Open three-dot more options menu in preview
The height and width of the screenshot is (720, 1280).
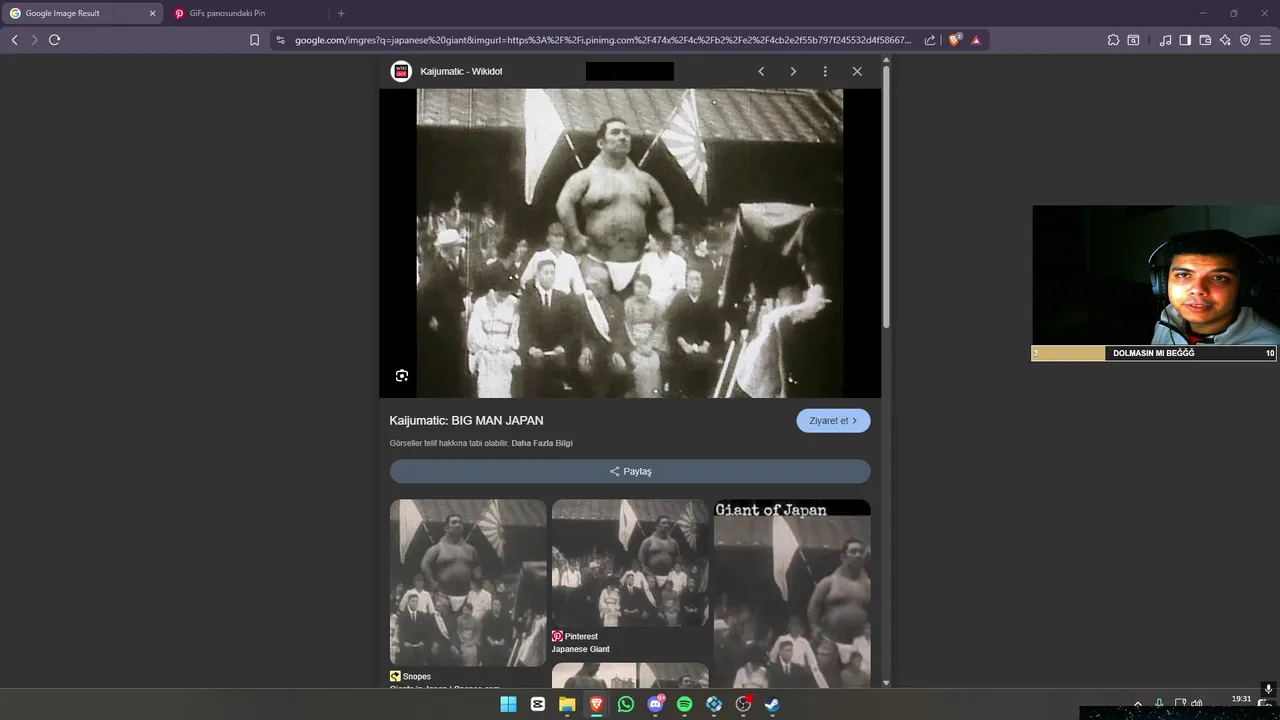coord(825,71)
